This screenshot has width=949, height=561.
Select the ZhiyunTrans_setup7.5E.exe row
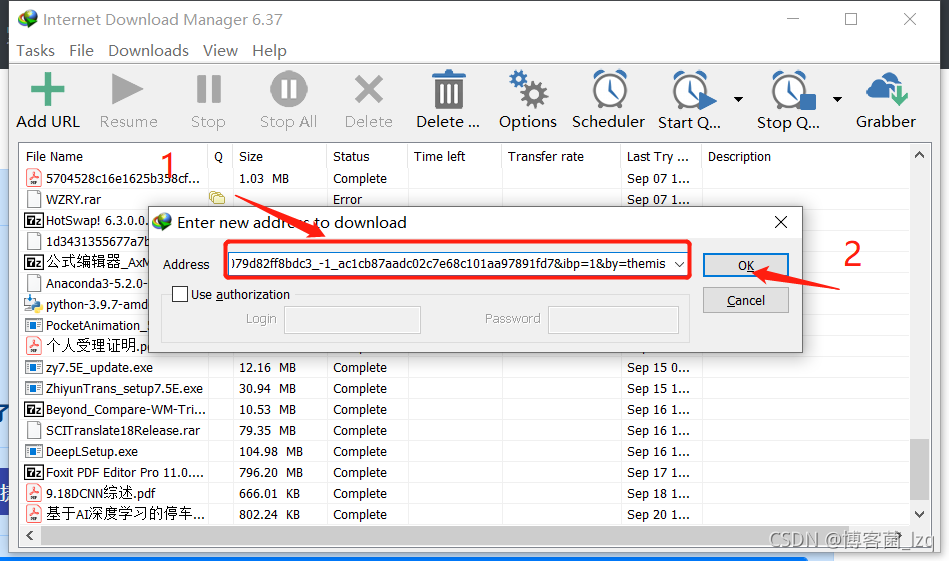[x=464, y=389]
